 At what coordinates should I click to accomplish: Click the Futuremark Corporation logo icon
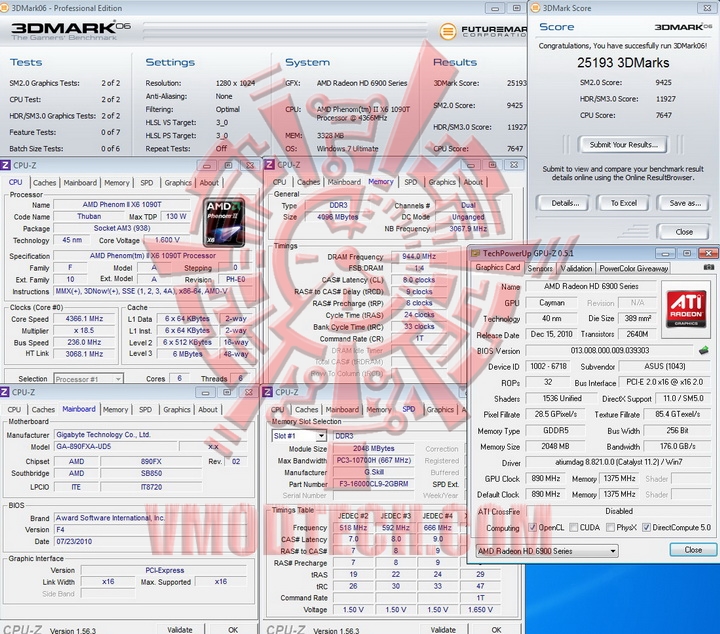448,31
